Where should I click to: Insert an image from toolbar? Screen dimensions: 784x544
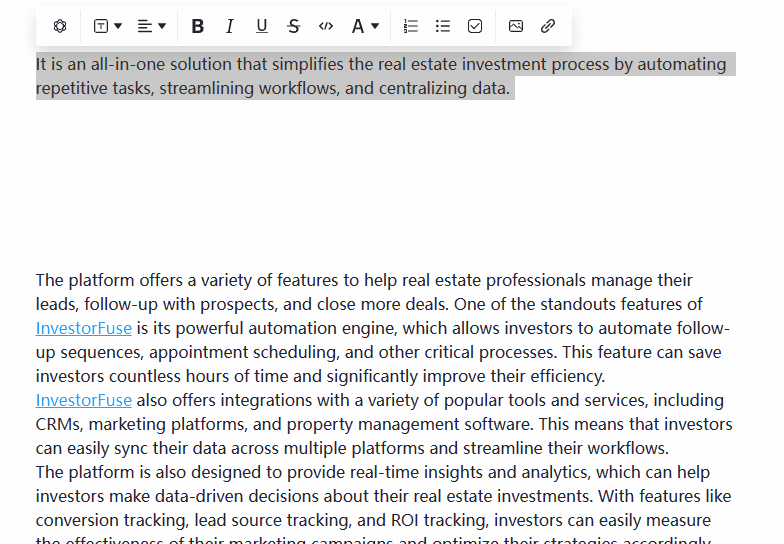tap(516, 26)
